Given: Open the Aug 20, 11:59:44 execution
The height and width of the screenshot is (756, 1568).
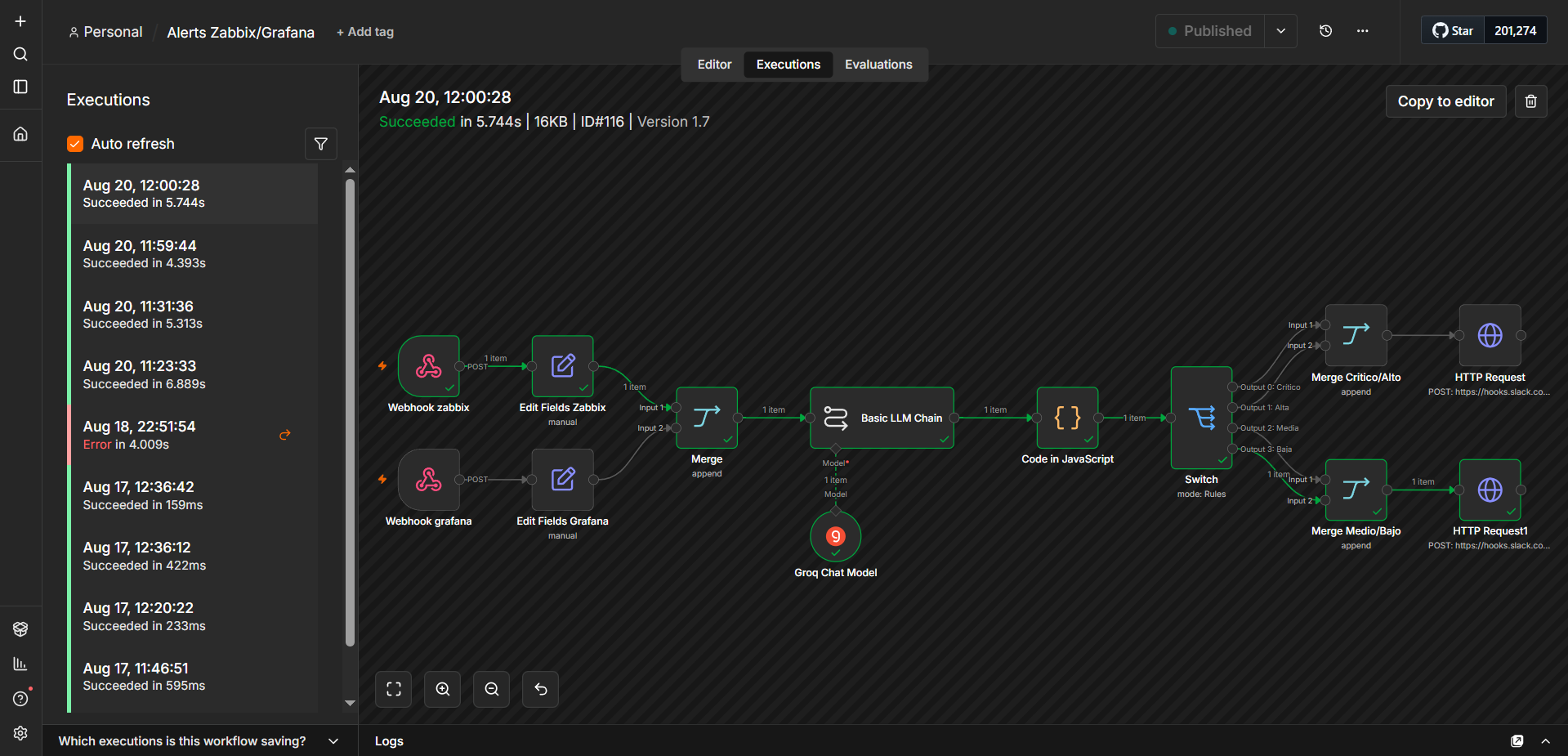Looking at the screenshot, I should (x=193, y=254).
